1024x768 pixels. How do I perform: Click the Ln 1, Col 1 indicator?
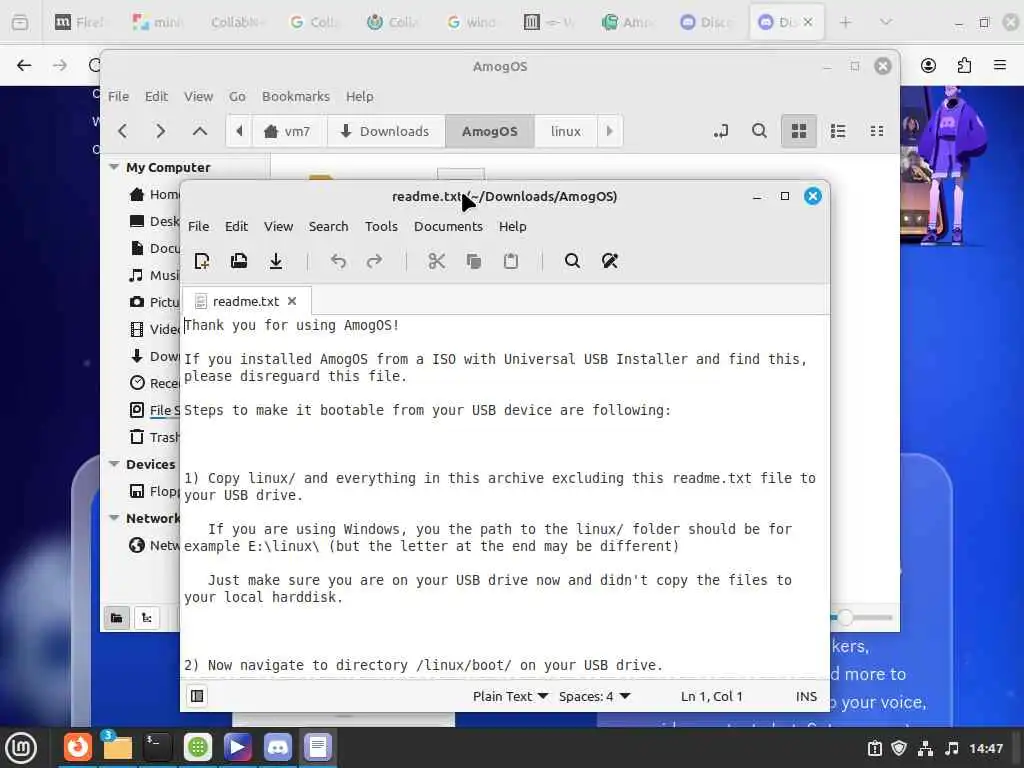711,696
